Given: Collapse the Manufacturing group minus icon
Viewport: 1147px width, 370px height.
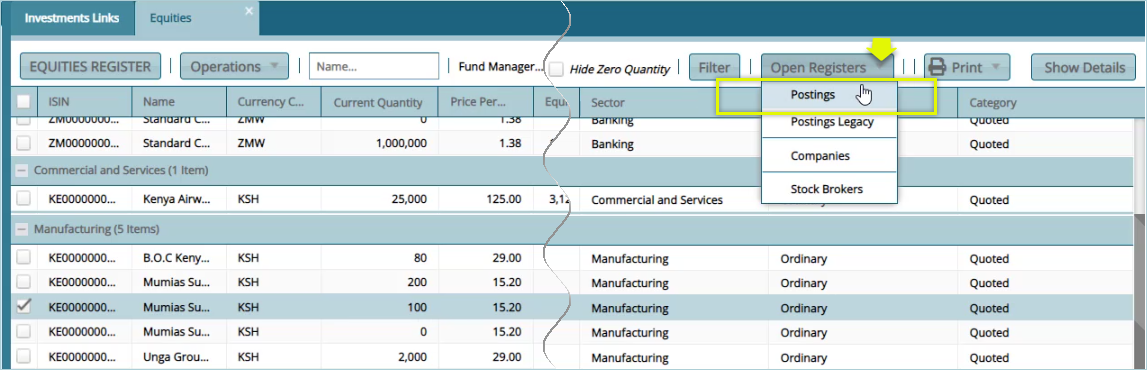Looking at the screenshot, I should [23, 230].
